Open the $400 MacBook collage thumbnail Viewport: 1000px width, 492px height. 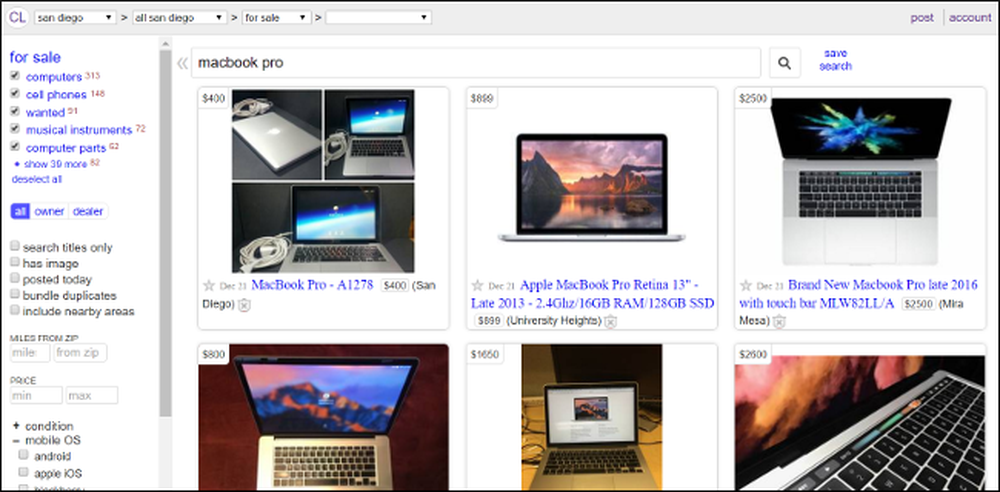[323, 181]
